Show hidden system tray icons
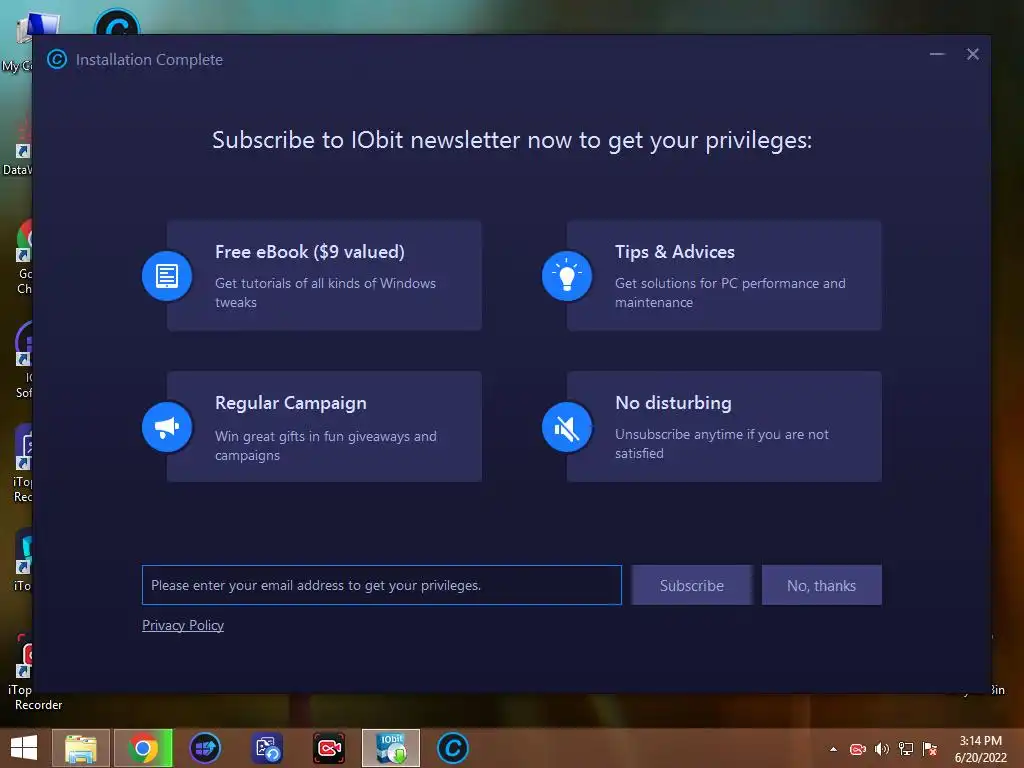The height and width of the screenshot is (768, 1024). [x=833, y=749]
